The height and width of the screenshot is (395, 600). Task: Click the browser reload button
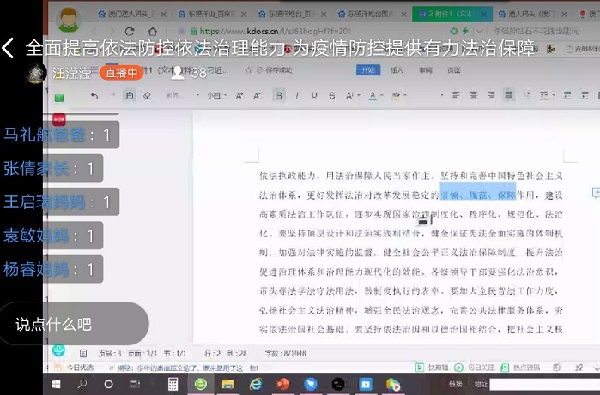coord(130,31)
